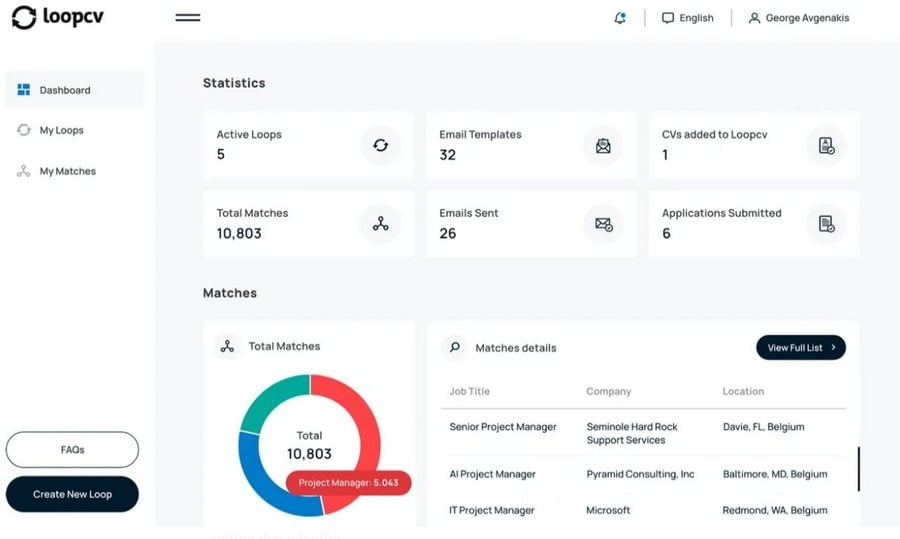
Task: Click the Applications Submitted document icon
Action: pos(826,224)
